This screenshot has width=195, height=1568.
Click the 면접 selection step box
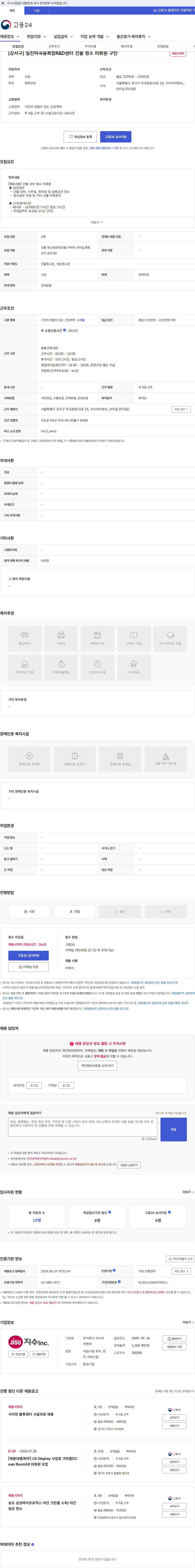point(75,912)
